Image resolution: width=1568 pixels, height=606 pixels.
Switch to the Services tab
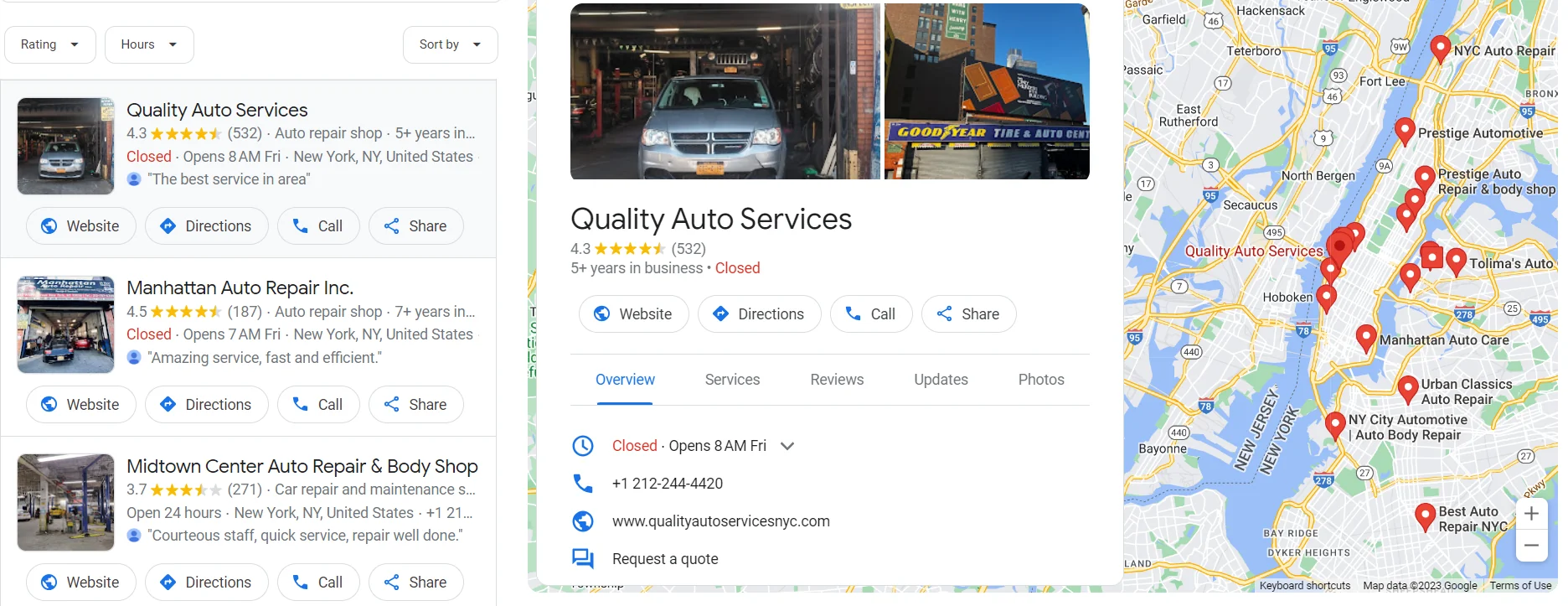click(x=732, y=380)
